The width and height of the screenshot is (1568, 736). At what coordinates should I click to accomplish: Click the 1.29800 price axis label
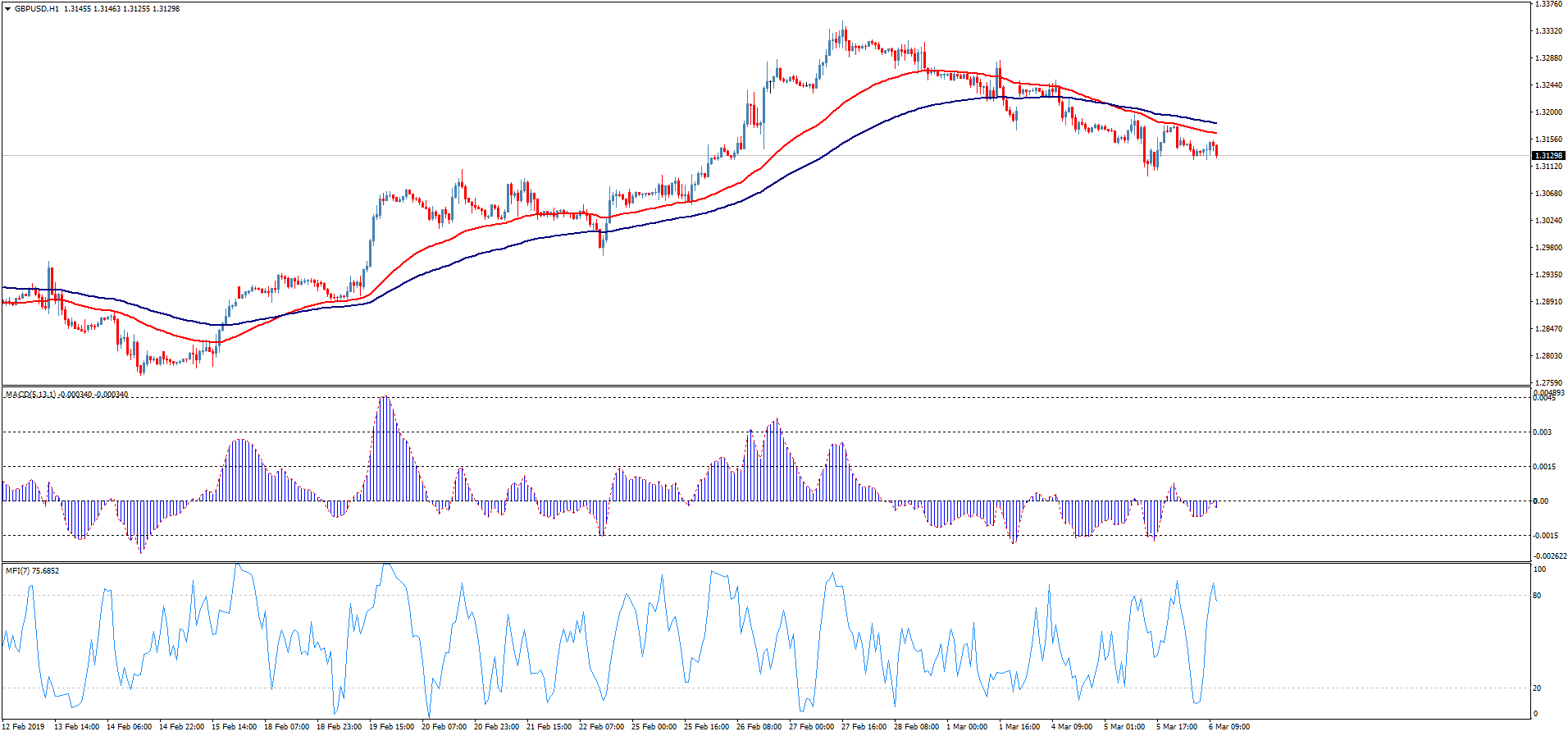click(1547, 248)
